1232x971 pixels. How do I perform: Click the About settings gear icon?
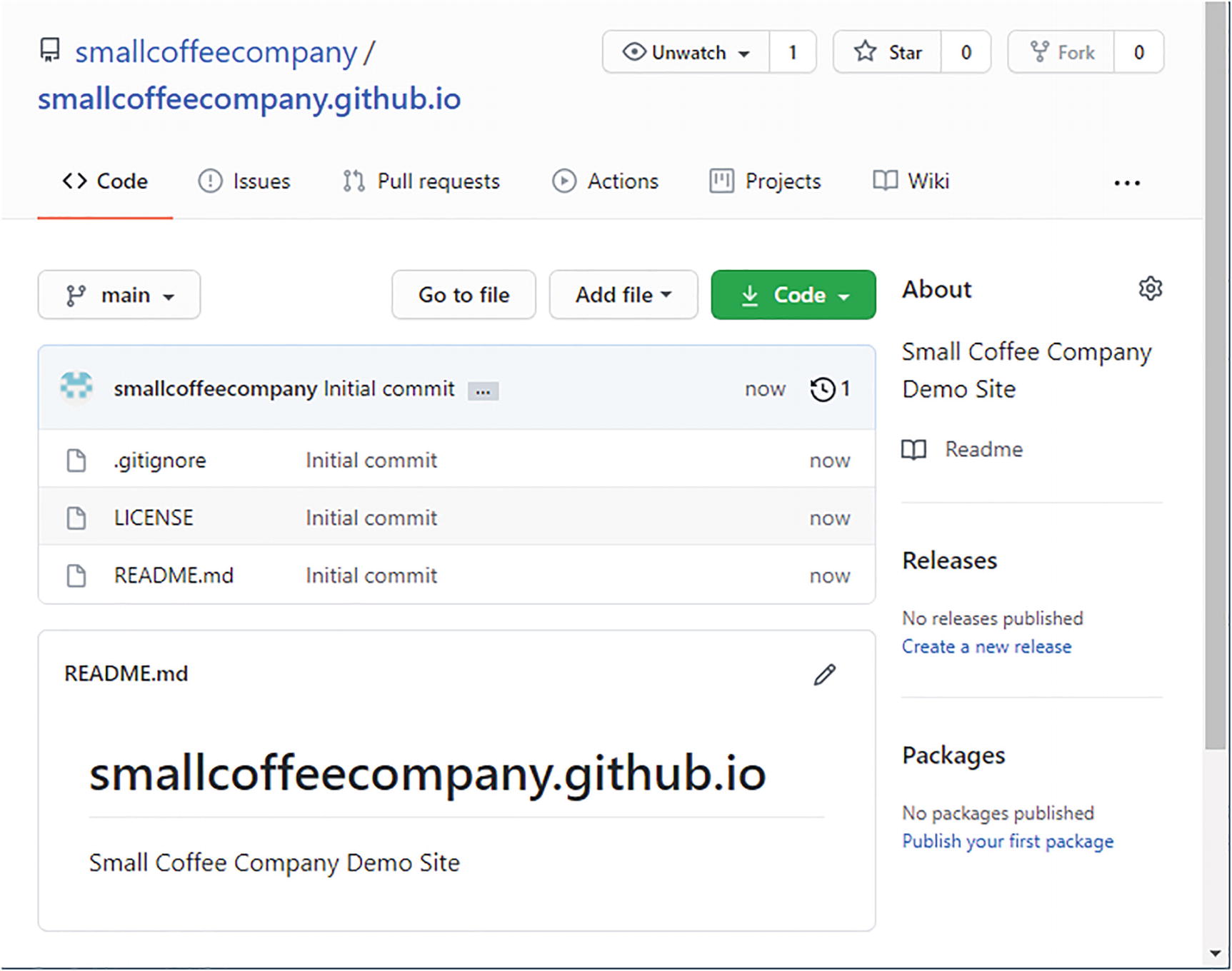point(1150,288)
